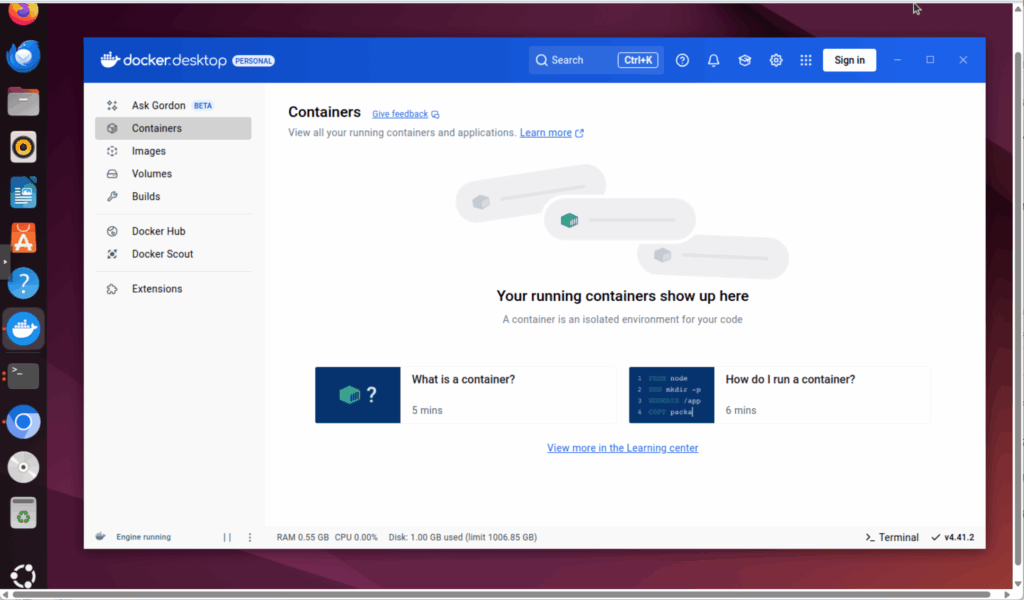Open the Help app from the dock
Image resolution: width=1024 pixels, height=600 pixels.
24,283
